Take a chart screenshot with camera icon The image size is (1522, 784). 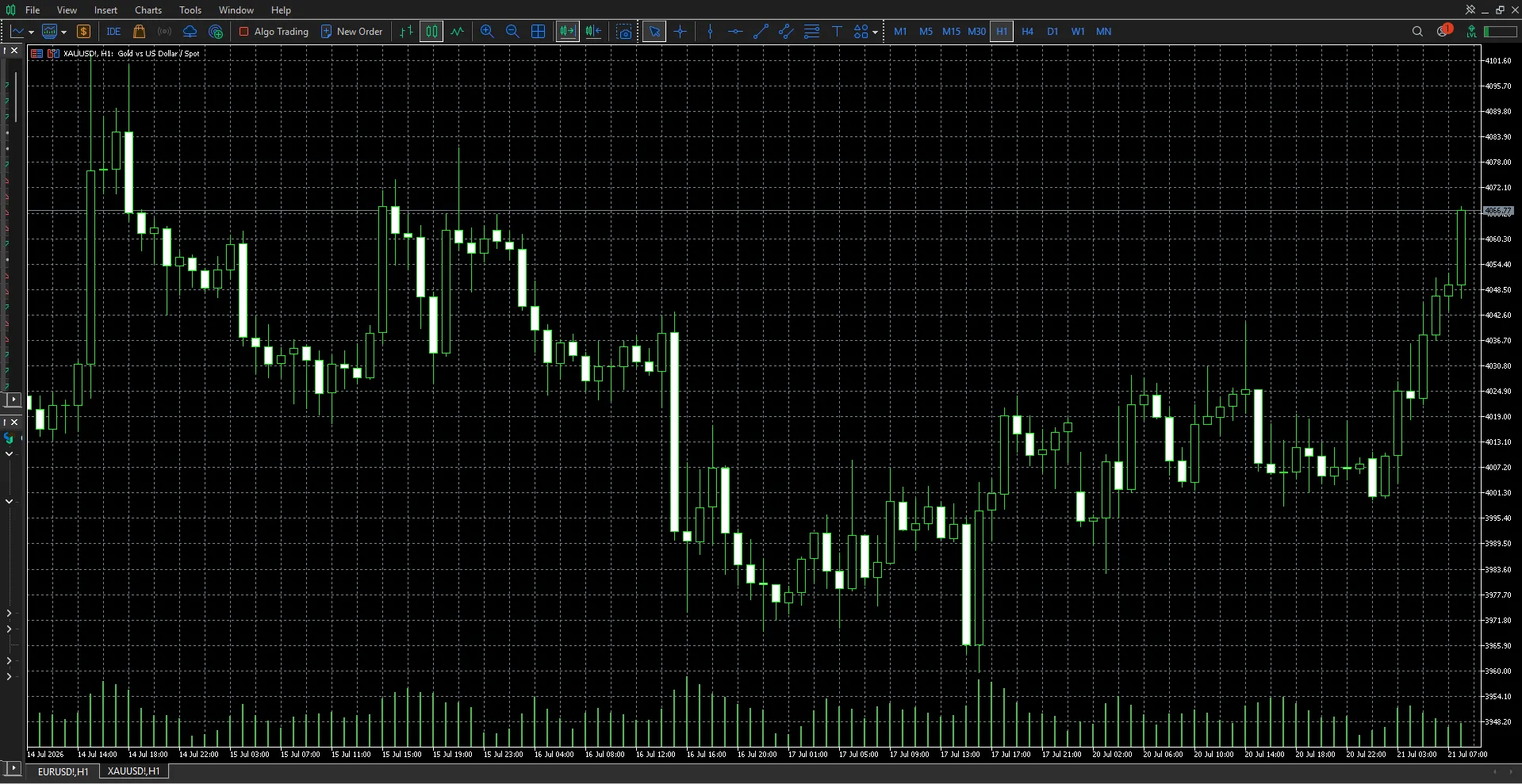click(x=625, y=32)
